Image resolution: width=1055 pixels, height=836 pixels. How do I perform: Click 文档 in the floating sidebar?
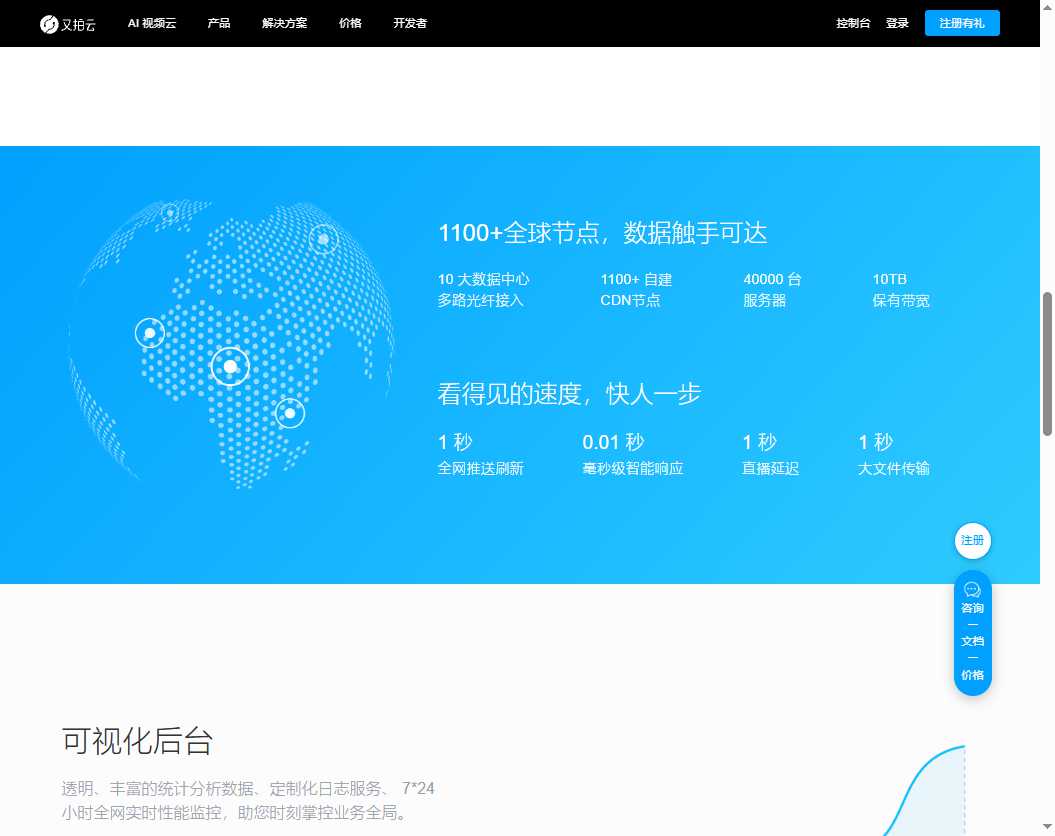972,641
